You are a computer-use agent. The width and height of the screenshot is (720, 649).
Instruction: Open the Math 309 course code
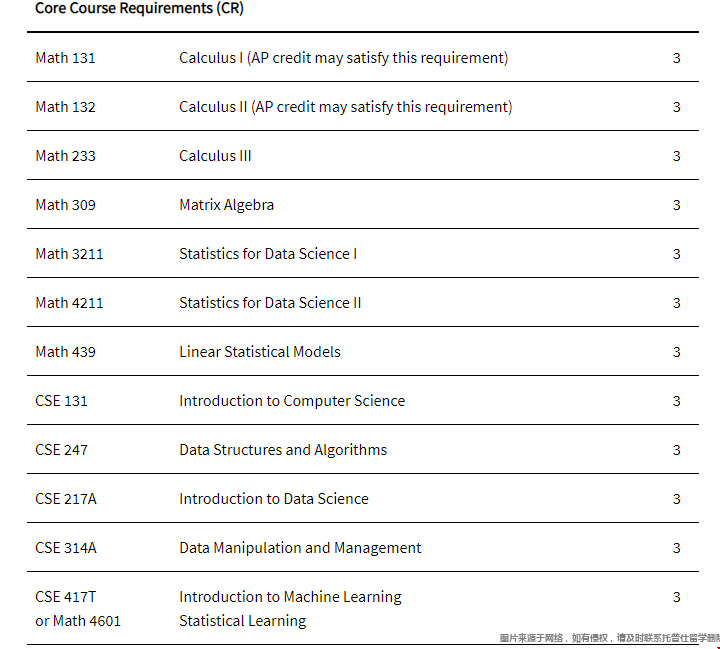point(65,205)
